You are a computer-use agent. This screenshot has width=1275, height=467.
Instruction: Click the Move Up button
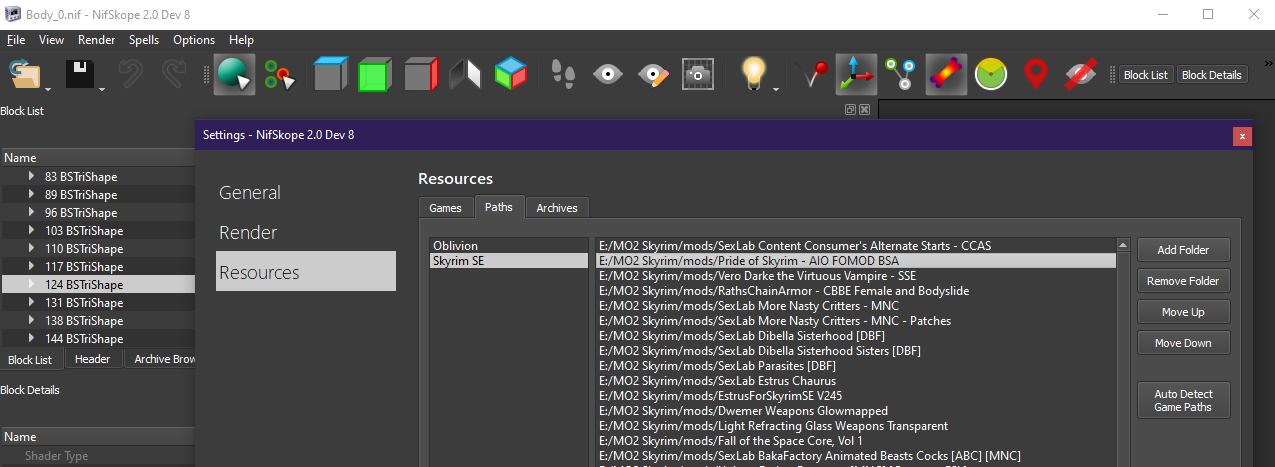pyautogui.click(x=1184, y=312)
